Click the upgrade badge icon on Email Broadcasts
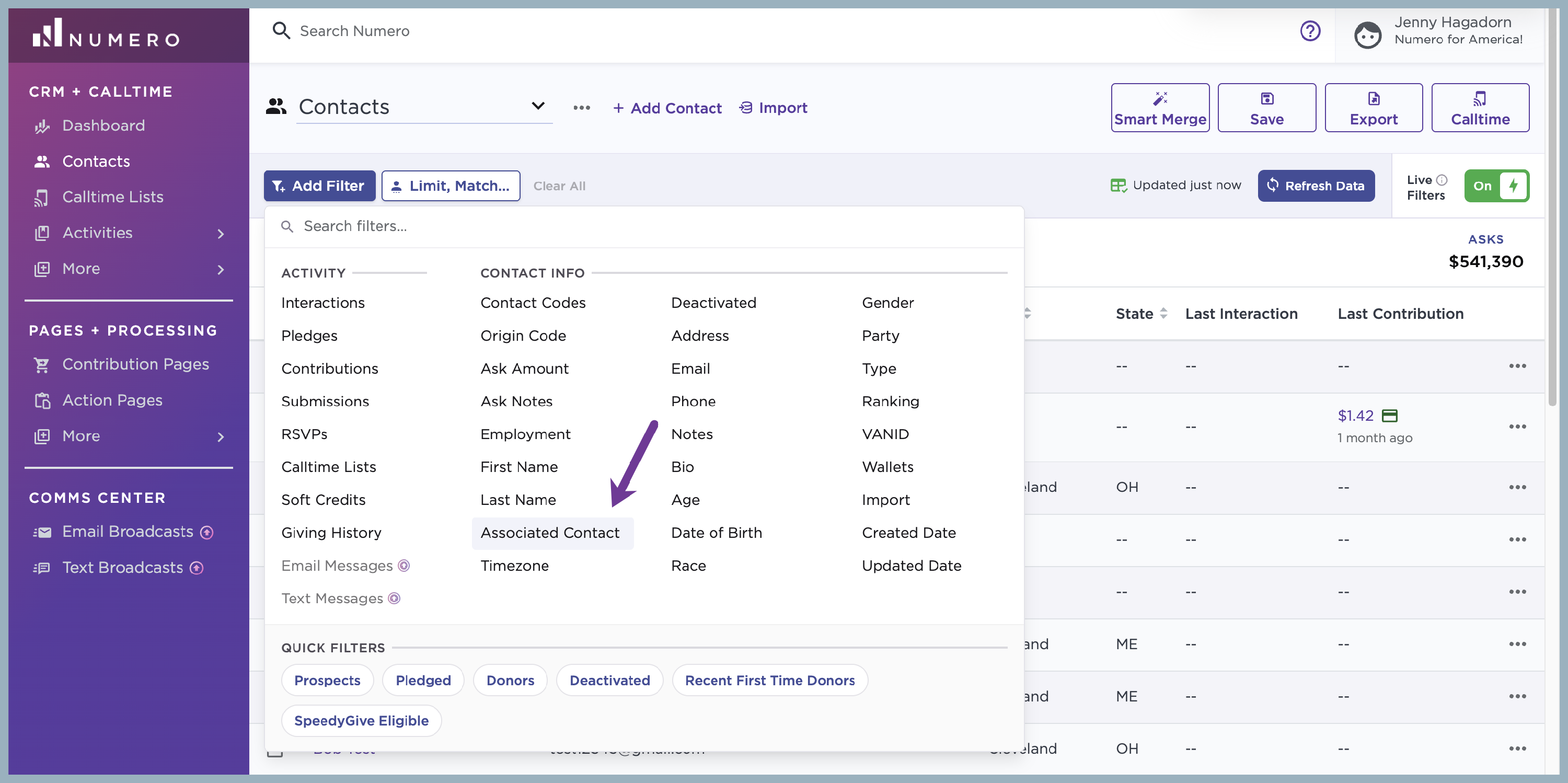 click(207, 532)
